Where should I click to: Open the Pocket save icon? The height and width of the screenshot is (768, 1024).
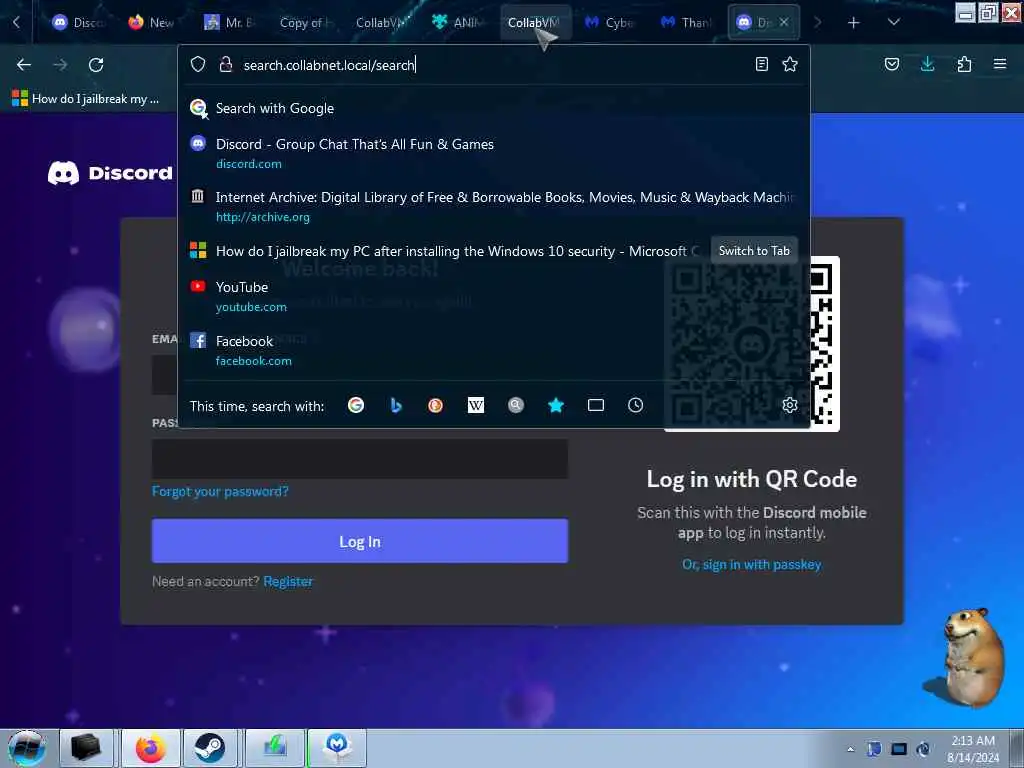[x=892, y=64]
